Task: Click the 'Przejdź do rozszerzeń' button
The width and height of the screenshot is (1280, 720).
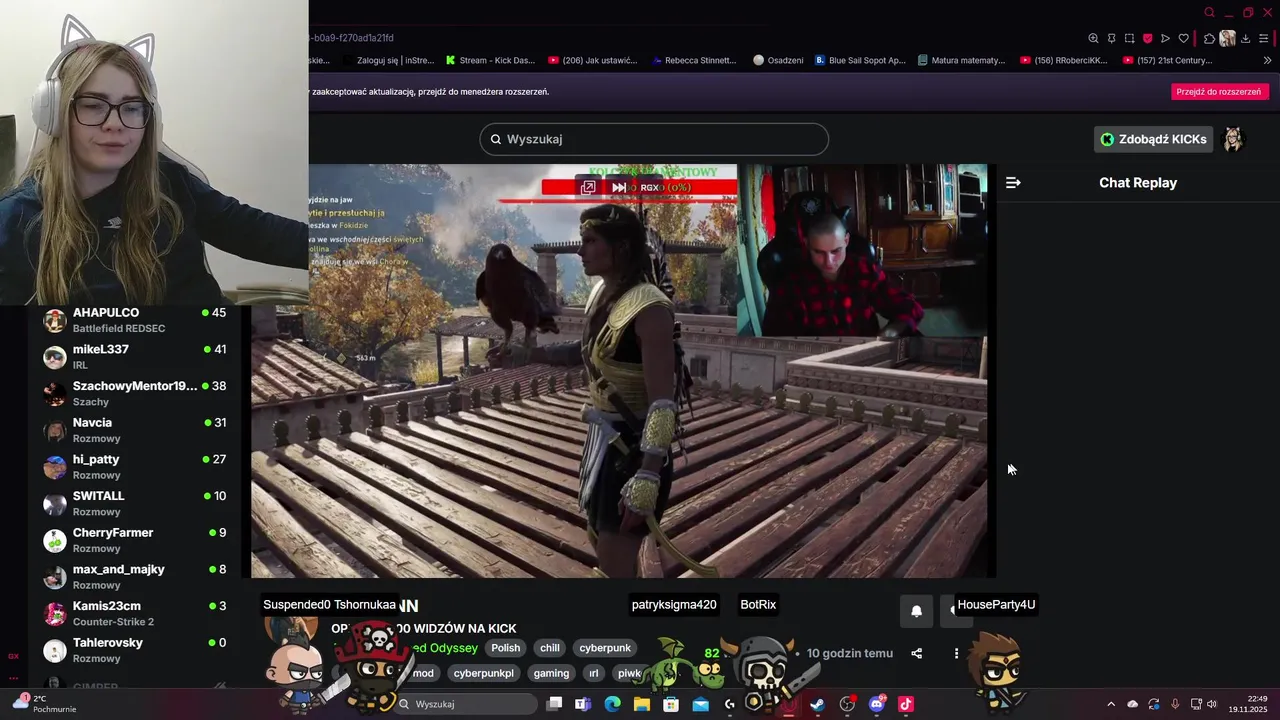Action: coord(1219,91)
